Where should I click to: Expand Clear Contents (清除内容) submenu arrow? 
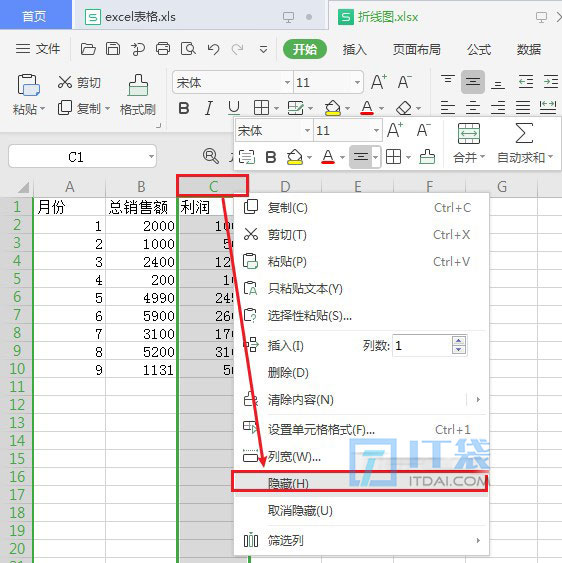click(478, 399)
